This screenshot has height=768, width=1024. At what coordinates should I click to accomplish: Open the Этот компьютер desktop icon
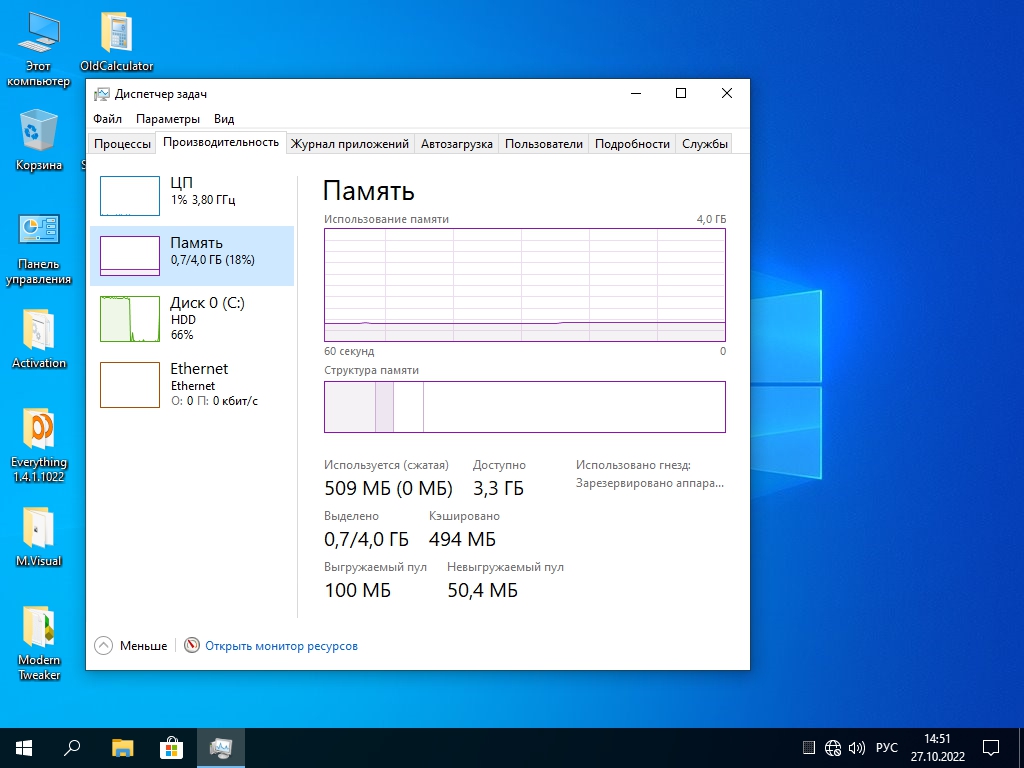point(39,51)
